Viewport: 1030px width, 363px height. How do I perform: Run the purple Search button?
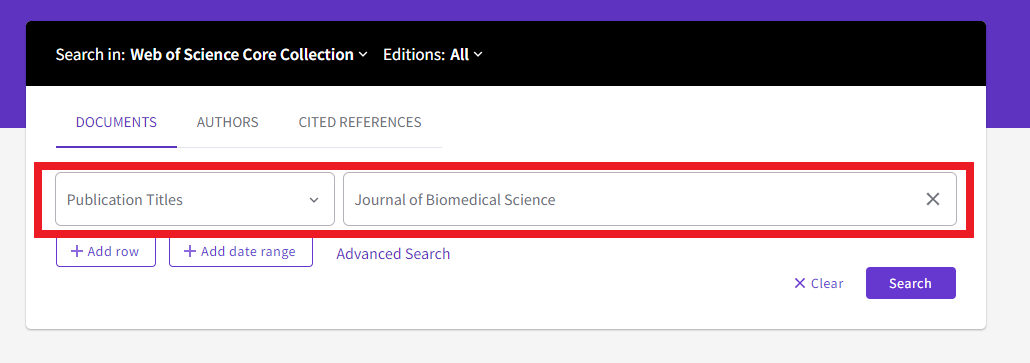pyautogui.click(x=910, y=283)
